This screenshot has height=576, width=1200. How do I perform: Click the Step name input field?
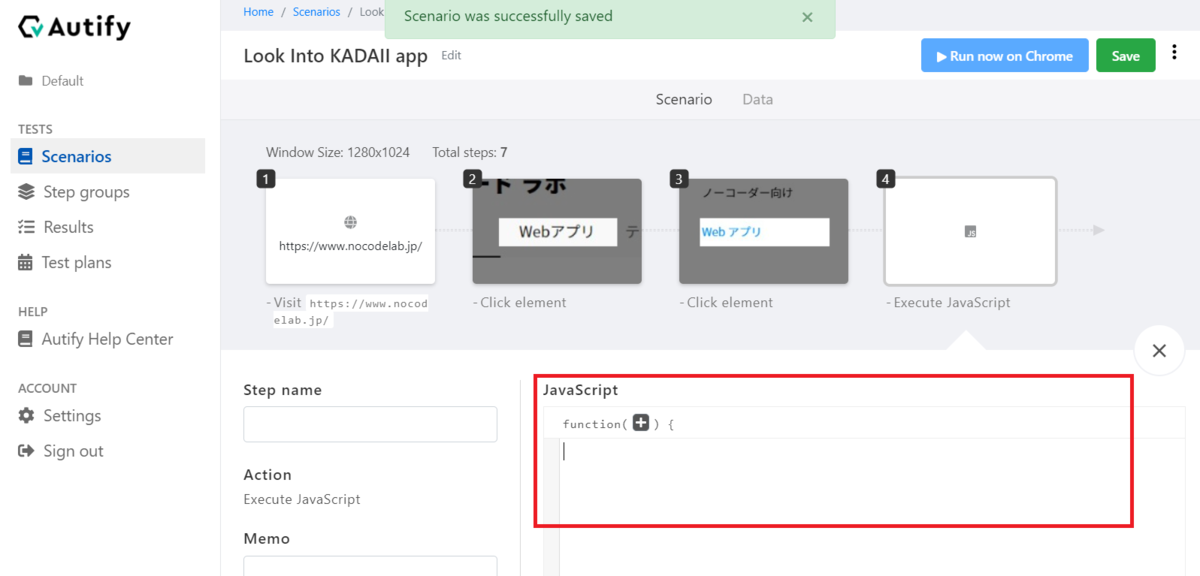[x=370, y=424]
